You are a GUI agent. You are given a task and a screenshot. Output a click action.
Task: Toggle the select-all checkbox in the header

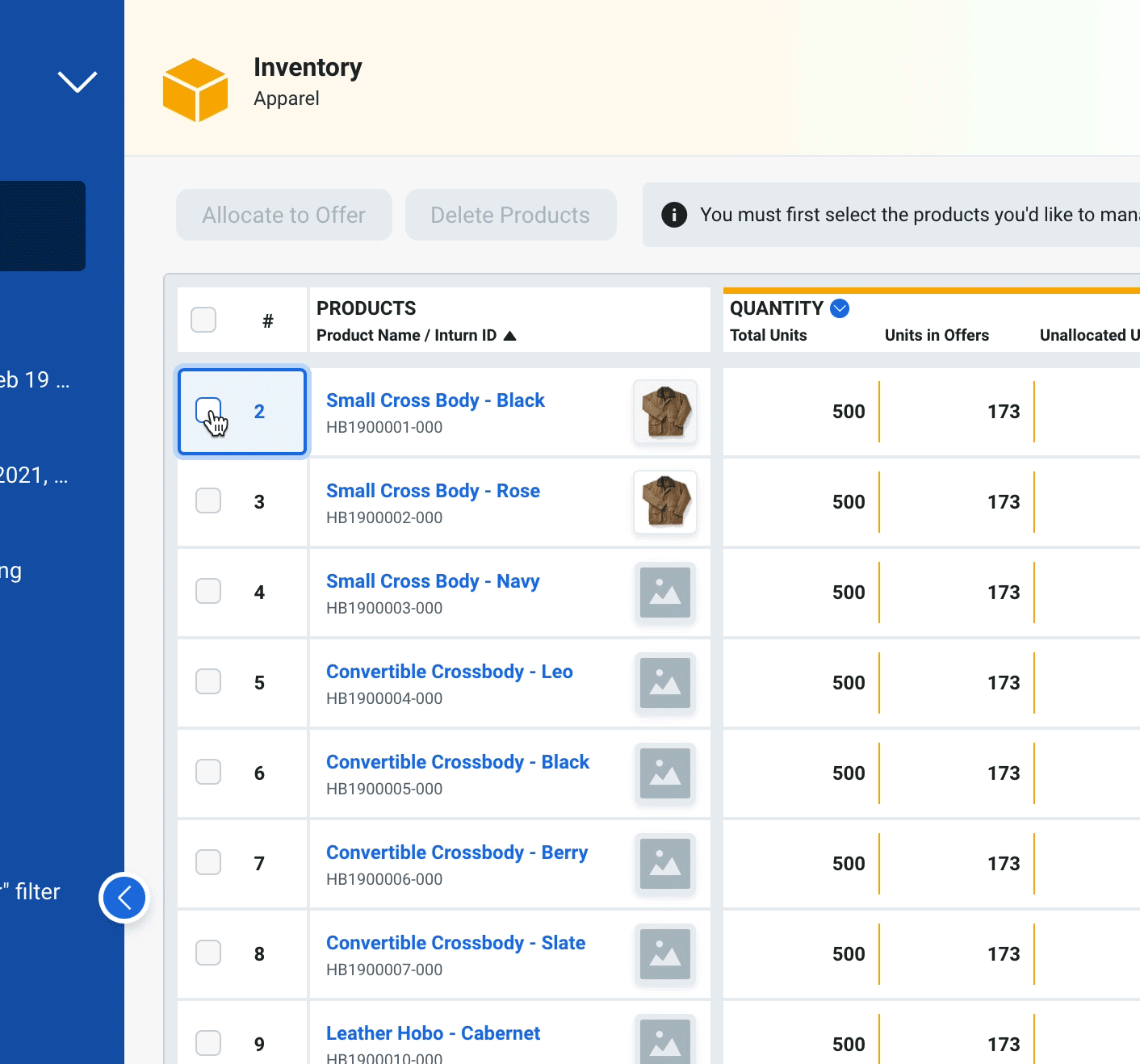203,320
